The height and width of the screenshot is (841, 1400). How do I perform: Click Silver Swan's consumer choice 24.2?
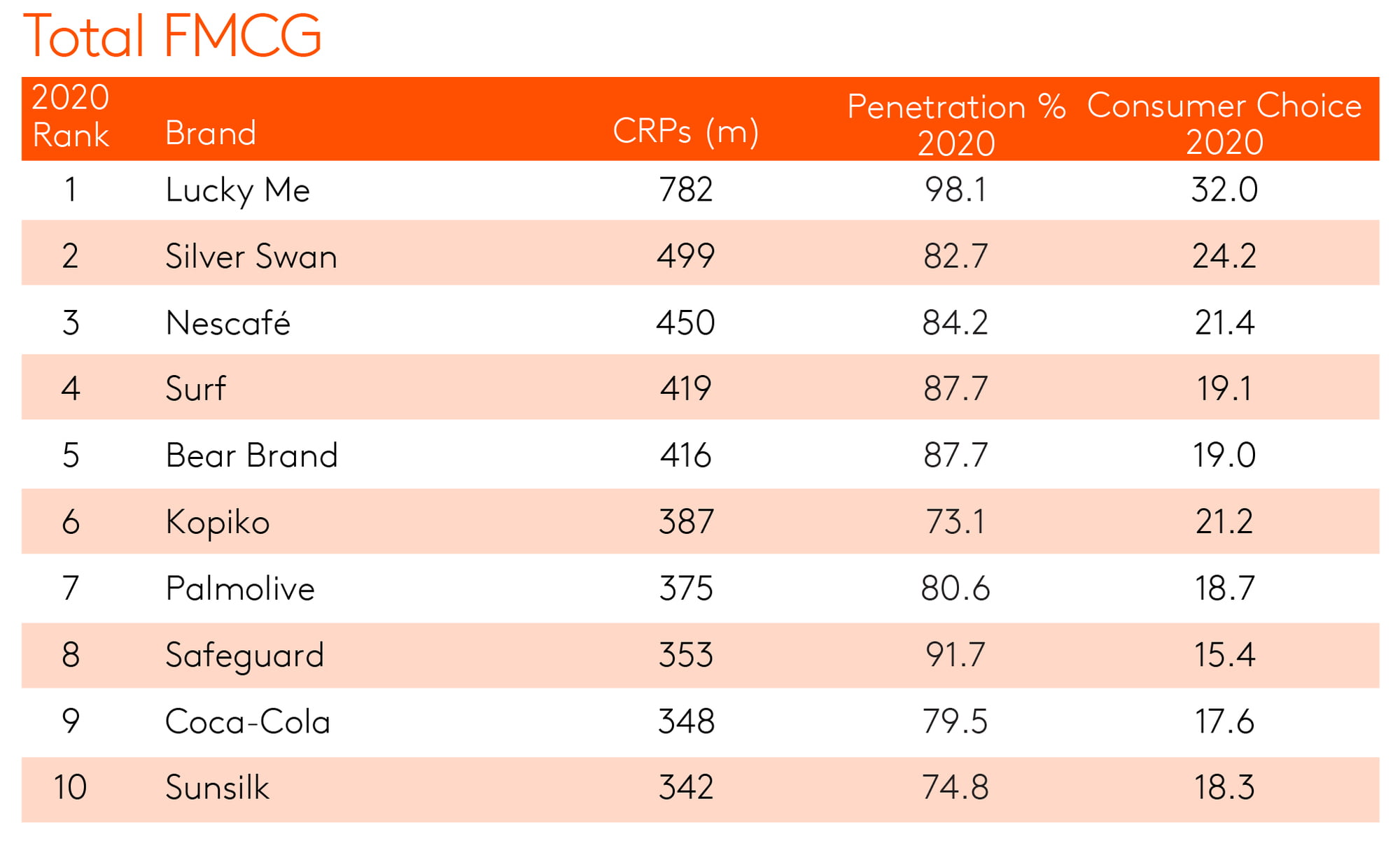1224,256
